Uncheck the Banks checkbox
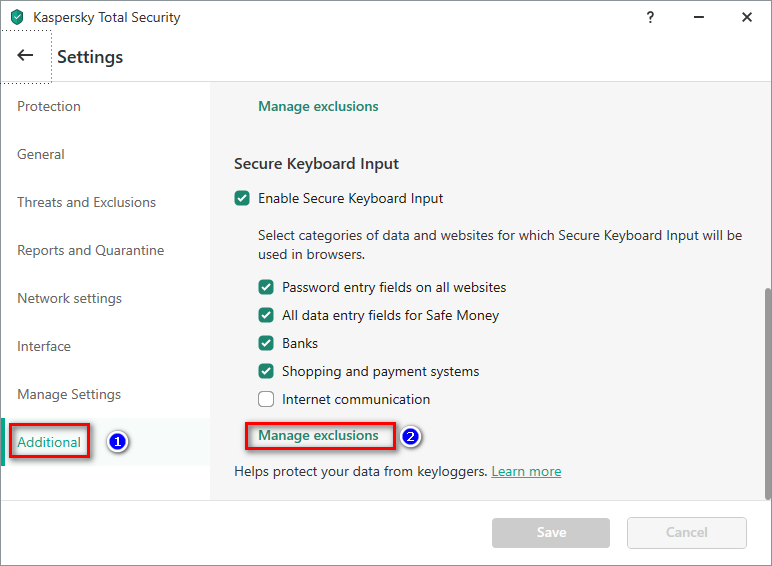 266,343
